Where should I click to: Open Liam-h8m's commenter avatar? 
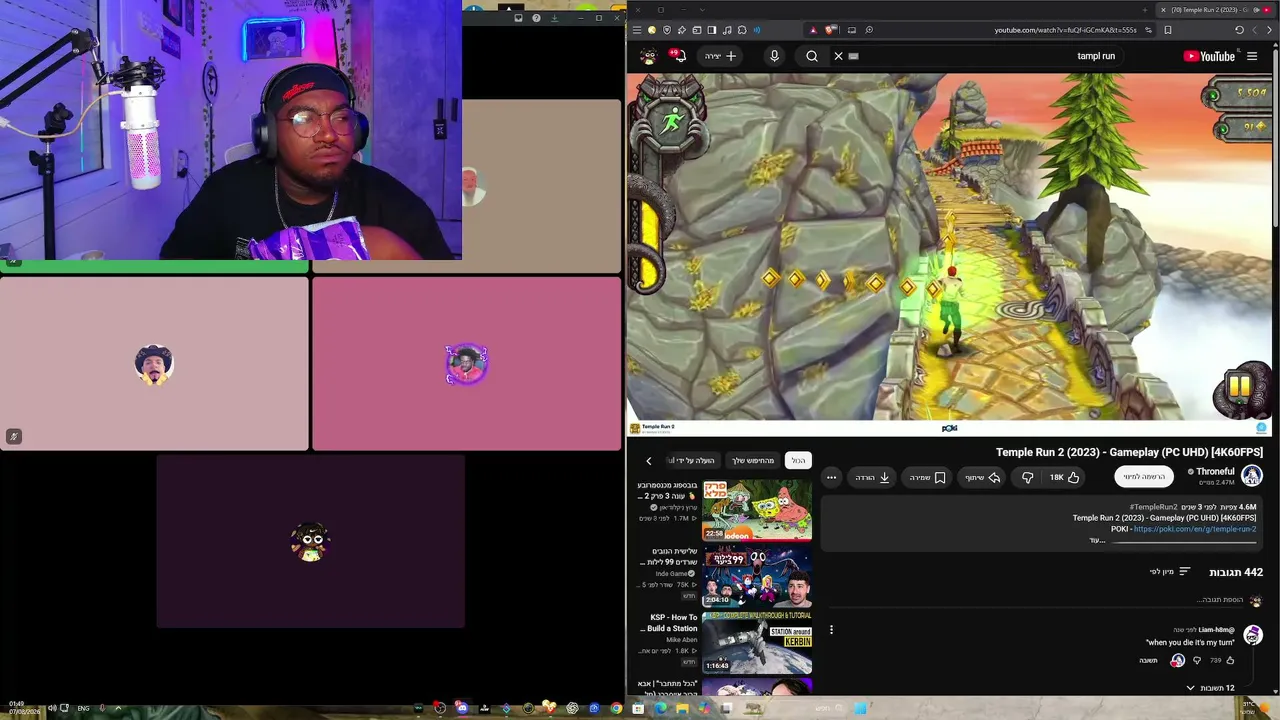[x=1253, y=635]
